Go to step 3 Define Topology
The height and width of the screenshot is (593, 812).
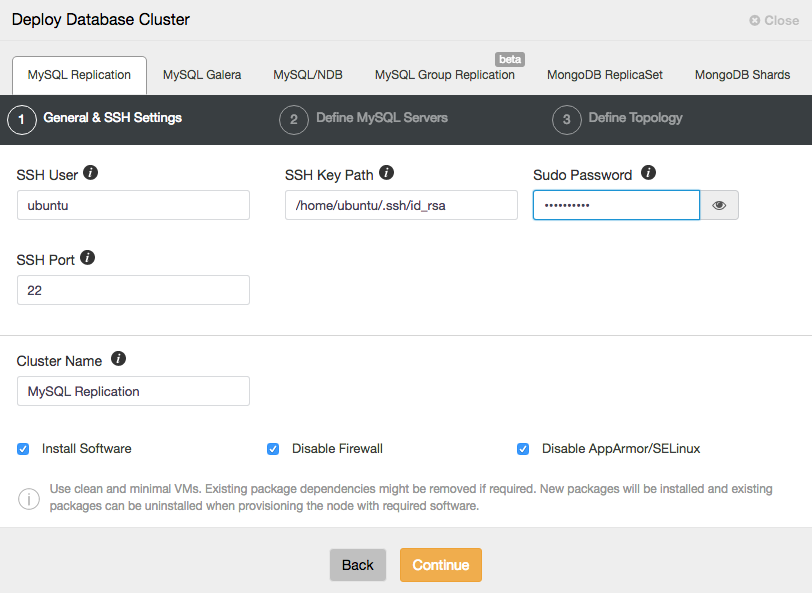(x=618, y=120)
